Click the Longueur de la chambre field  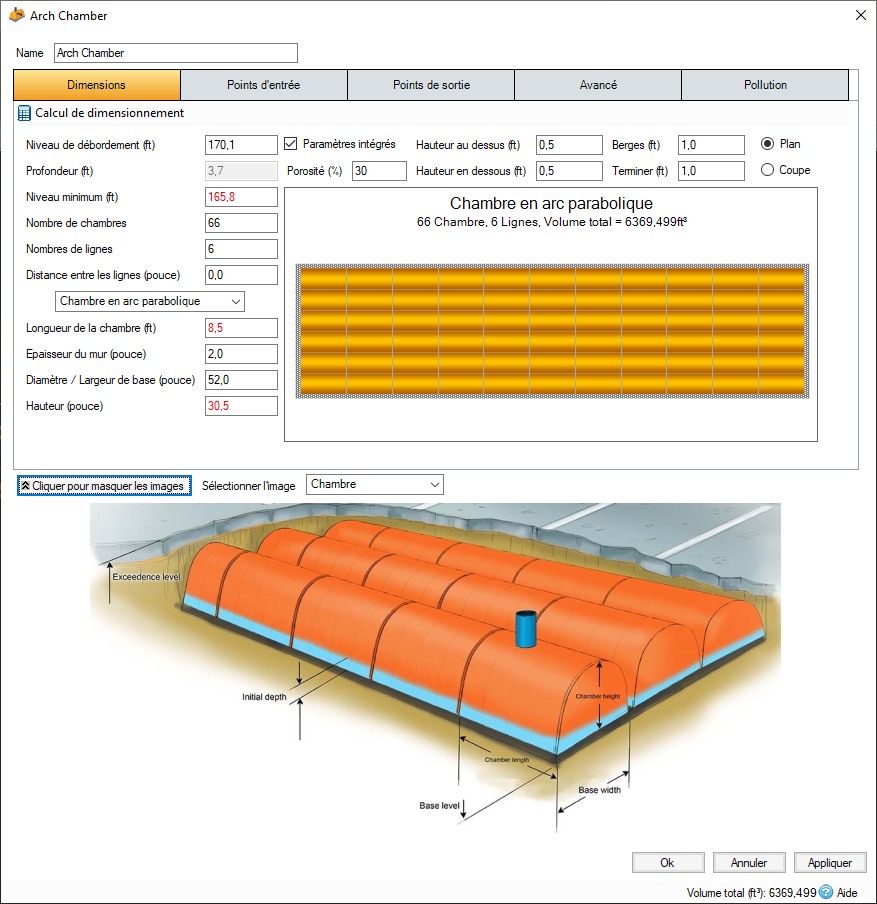coord(241,328)
